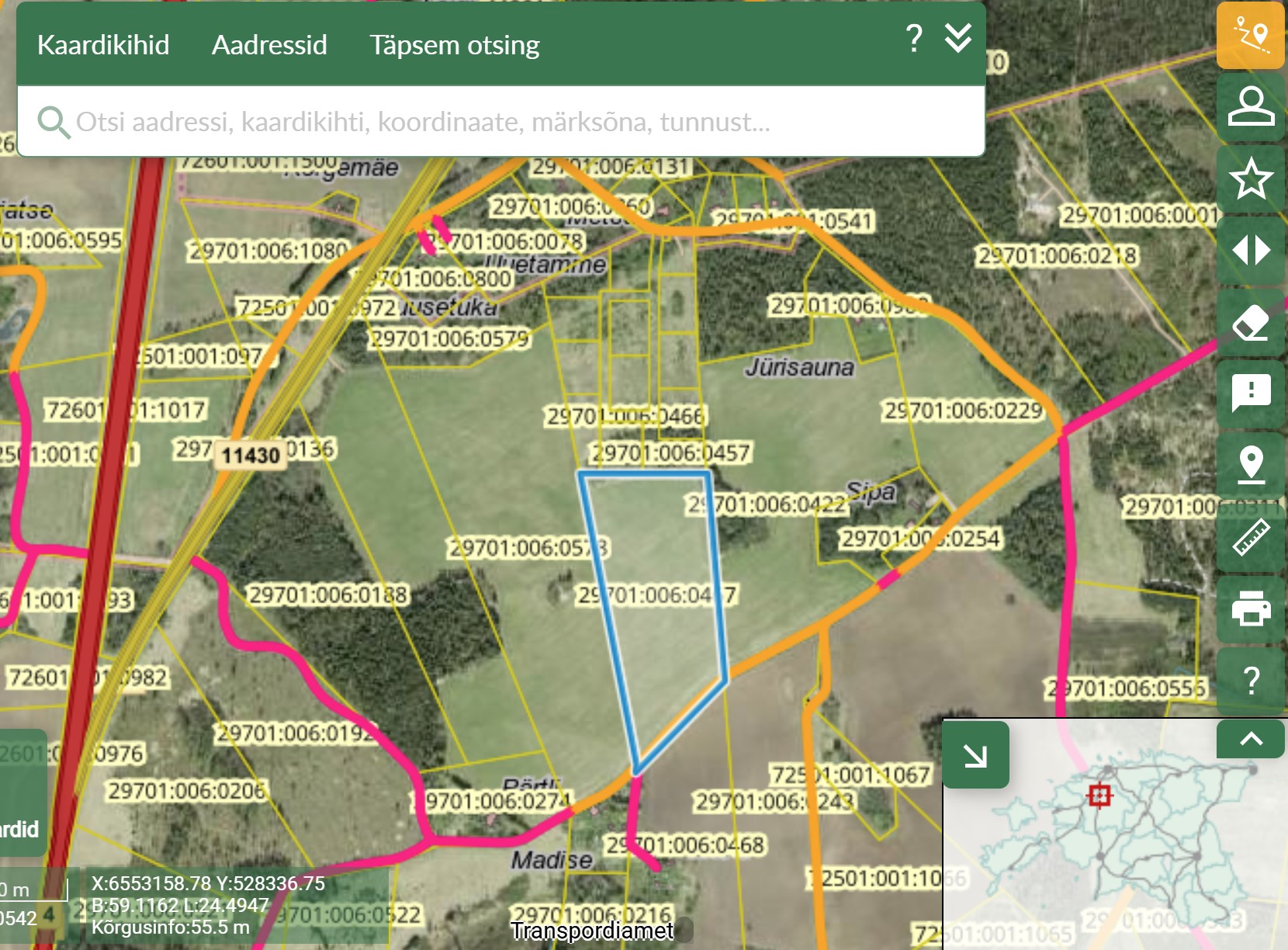The image size is (1288, 950).
Task: Open the Kaardikihid tab
Action: (x=103, y=45)
